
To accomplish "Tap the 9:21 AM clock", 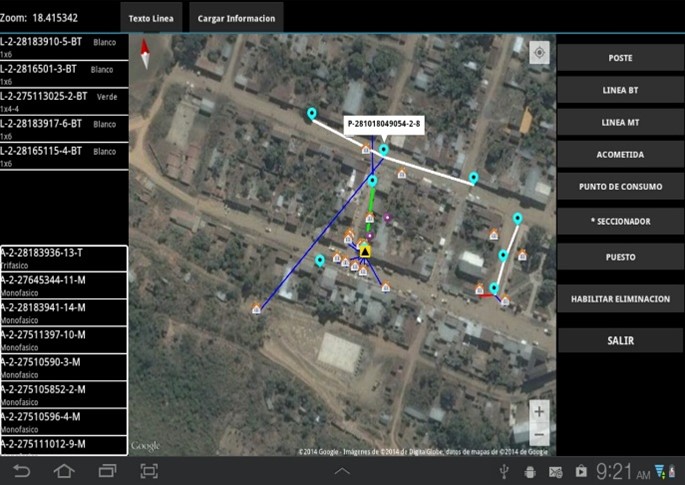I will click(x=623, y=472).
